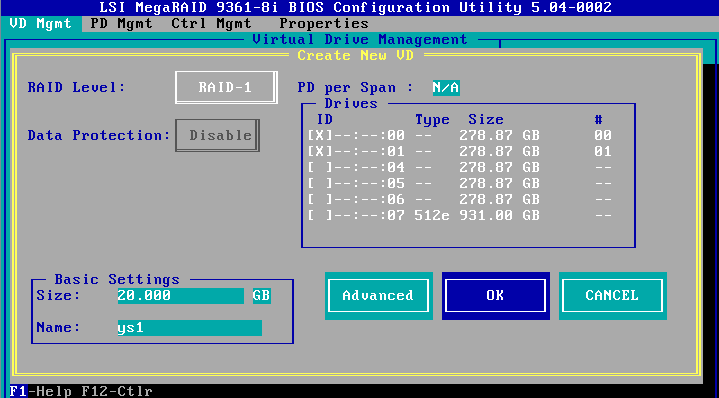
Task: Open the RAID Level selector showing RAID-1
Action: (x=226, y=87)
